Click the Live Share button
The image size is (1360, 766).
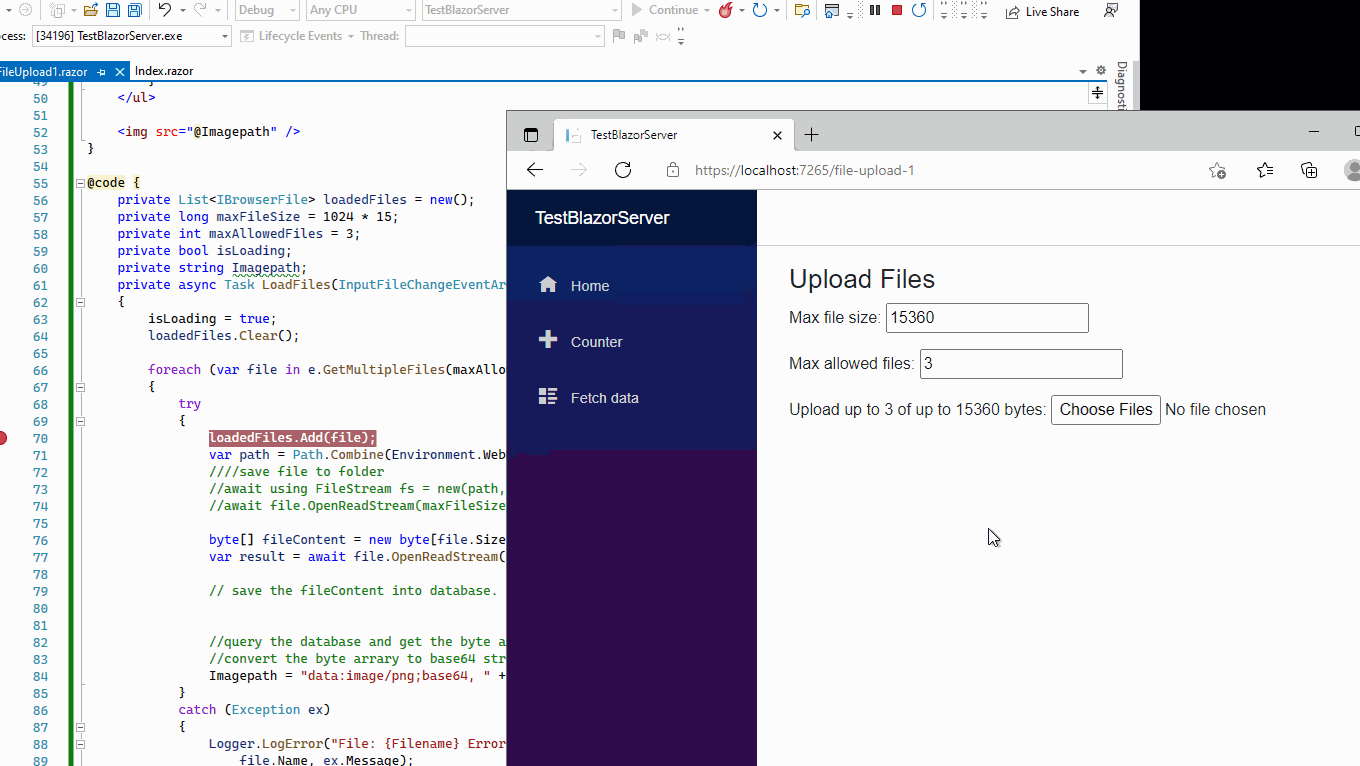(1042, 11)
